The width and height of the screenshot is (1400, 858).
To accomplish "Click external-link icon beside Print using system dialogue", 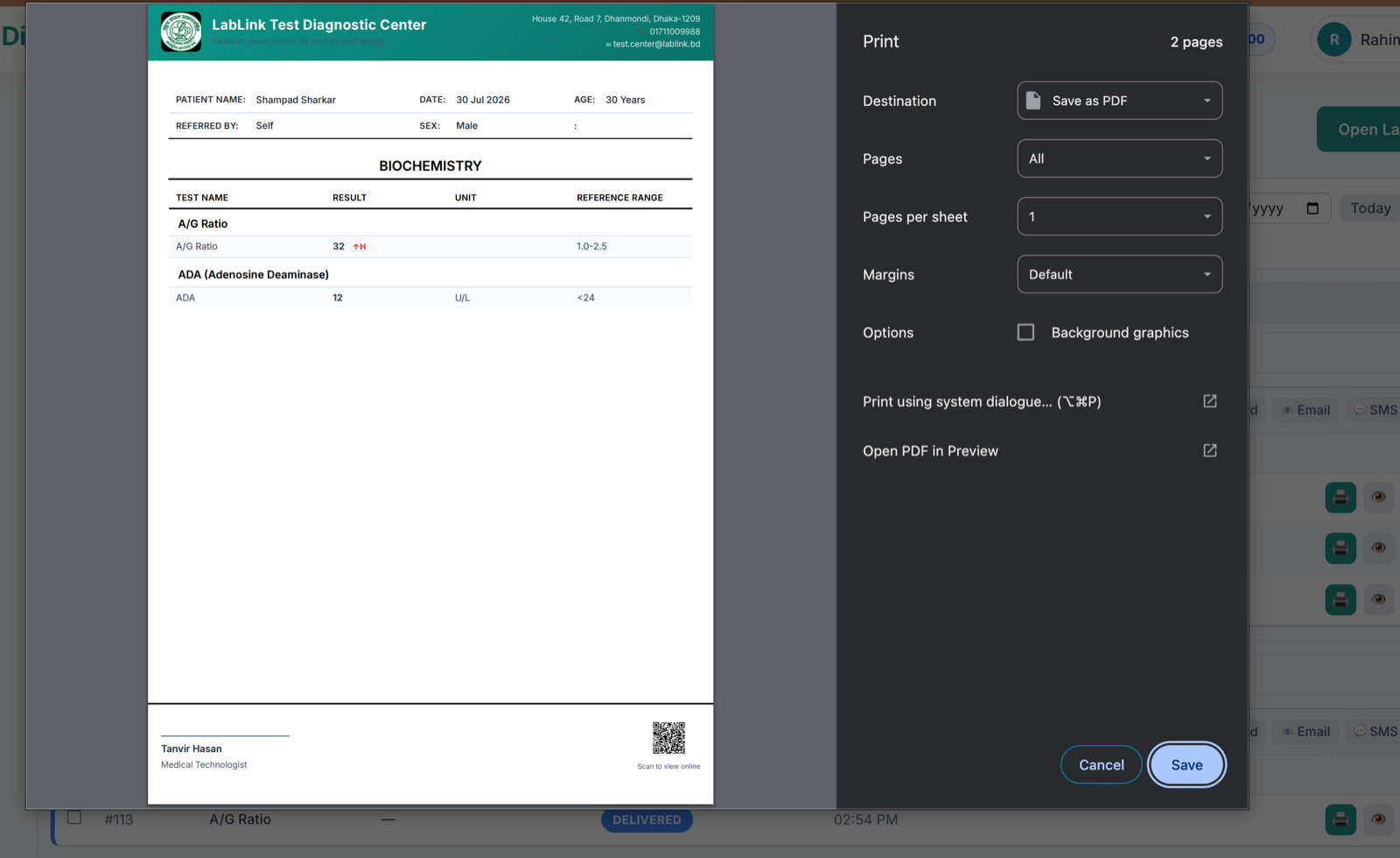I will (x=1210, y=401).
